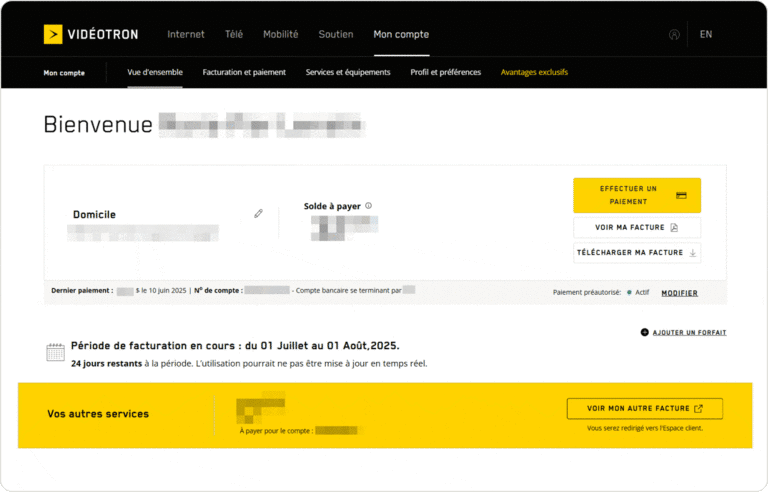The width and height of the screenshot is (768, 492).
Task: Open the user profile icon
Action: [674, 34]
